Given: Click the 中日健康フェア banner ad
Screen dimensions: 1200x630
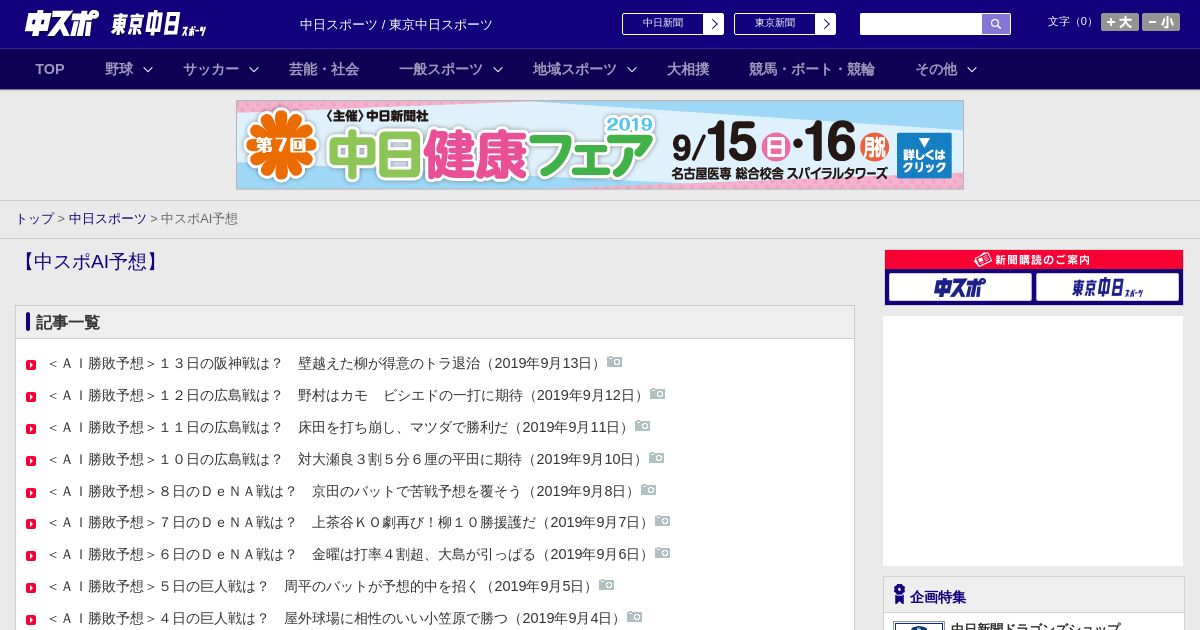Looking at the screenshot, I should [x=600, y=145].
